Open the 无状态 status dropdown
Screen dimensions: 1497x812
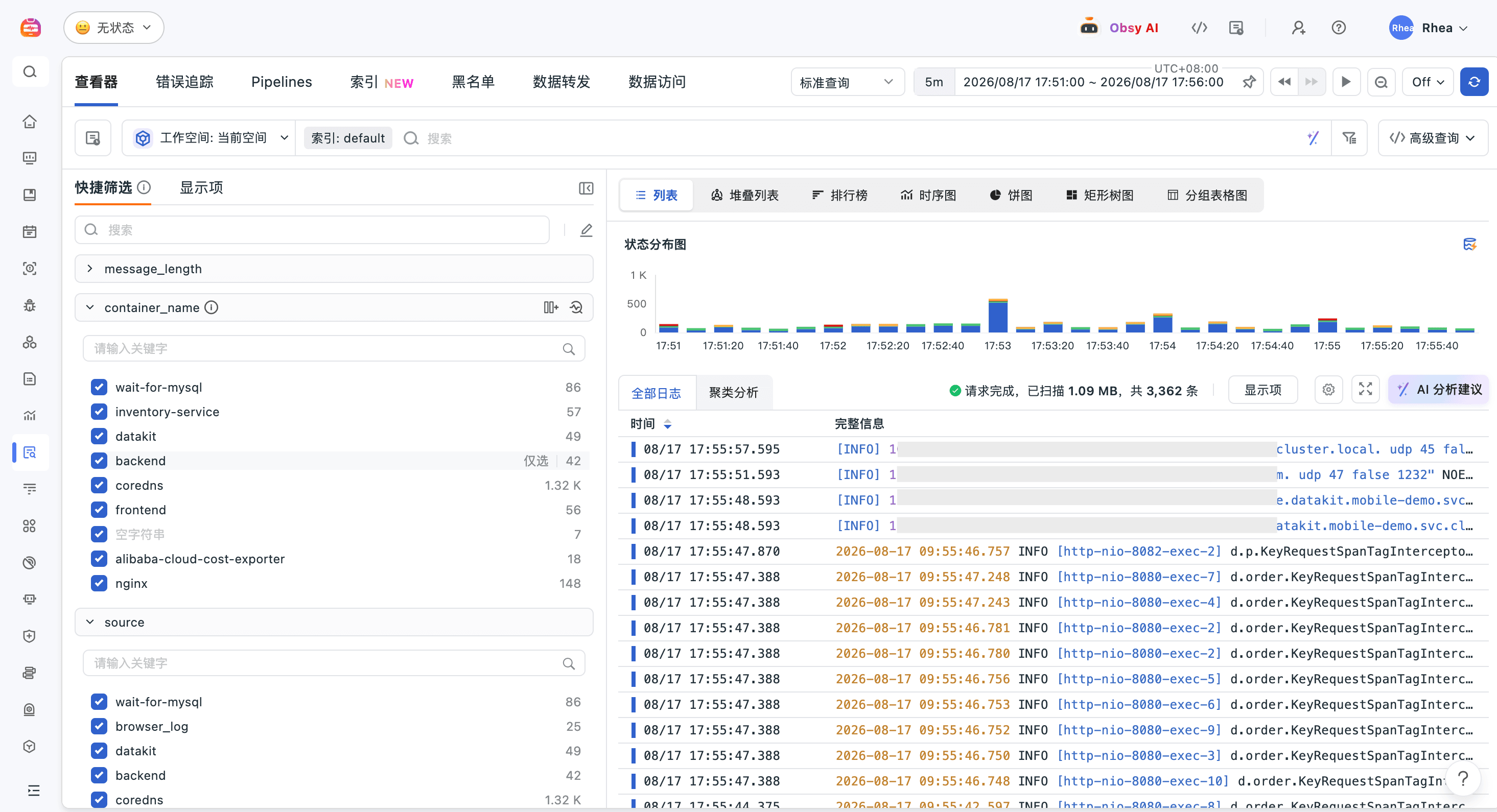pos(114,27)
